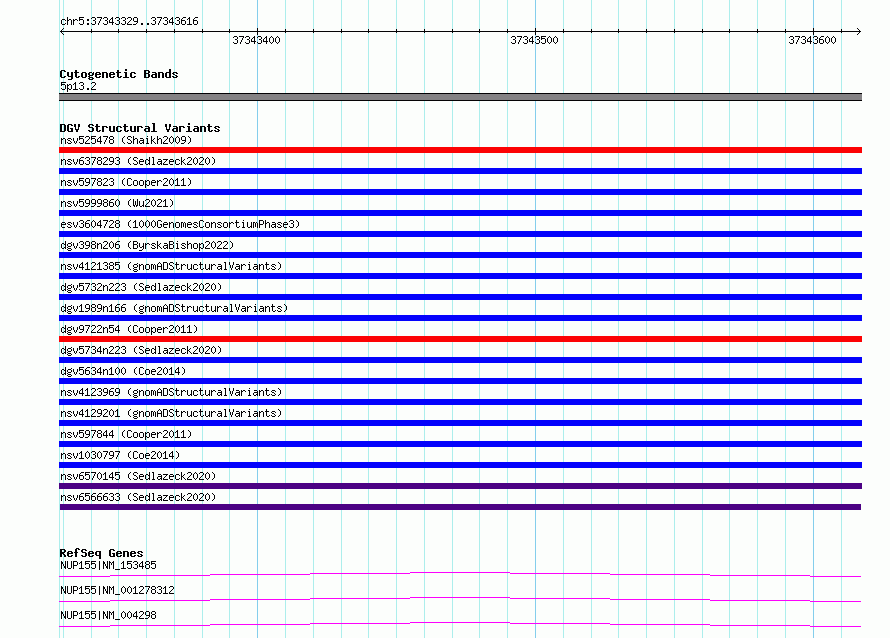Select nsv4121385 (gnomADStructuralVariants) label
The height and width of the screenshot is (638, 890).
tap(171, 266)
